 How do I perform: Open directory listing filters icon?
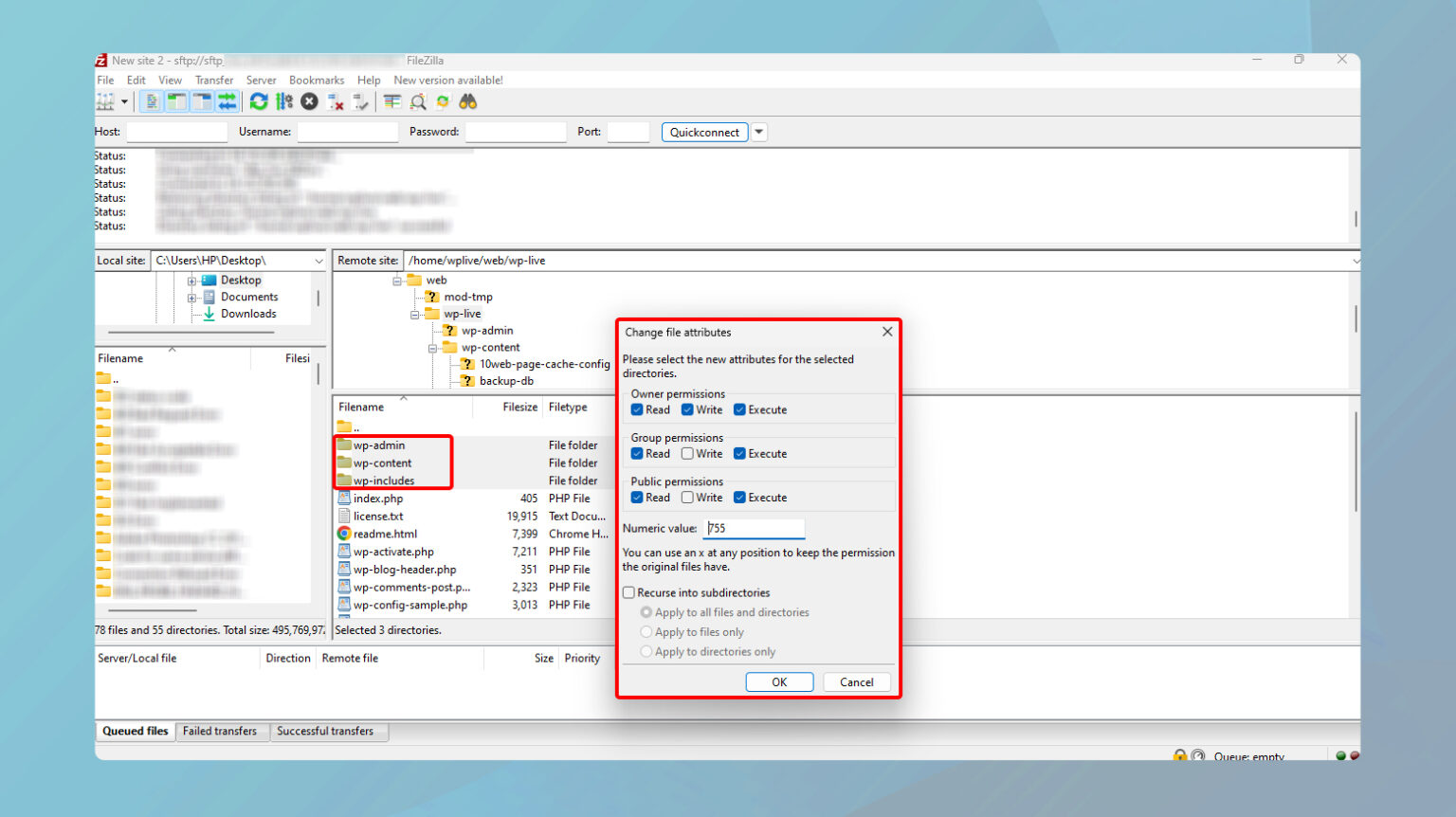[391, 102]
